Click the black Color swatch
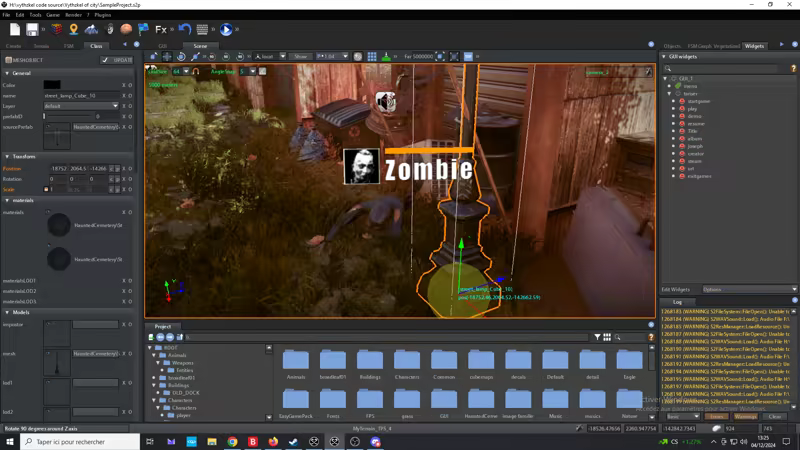This screenshot has width=800, height=450. coord(52,85)
